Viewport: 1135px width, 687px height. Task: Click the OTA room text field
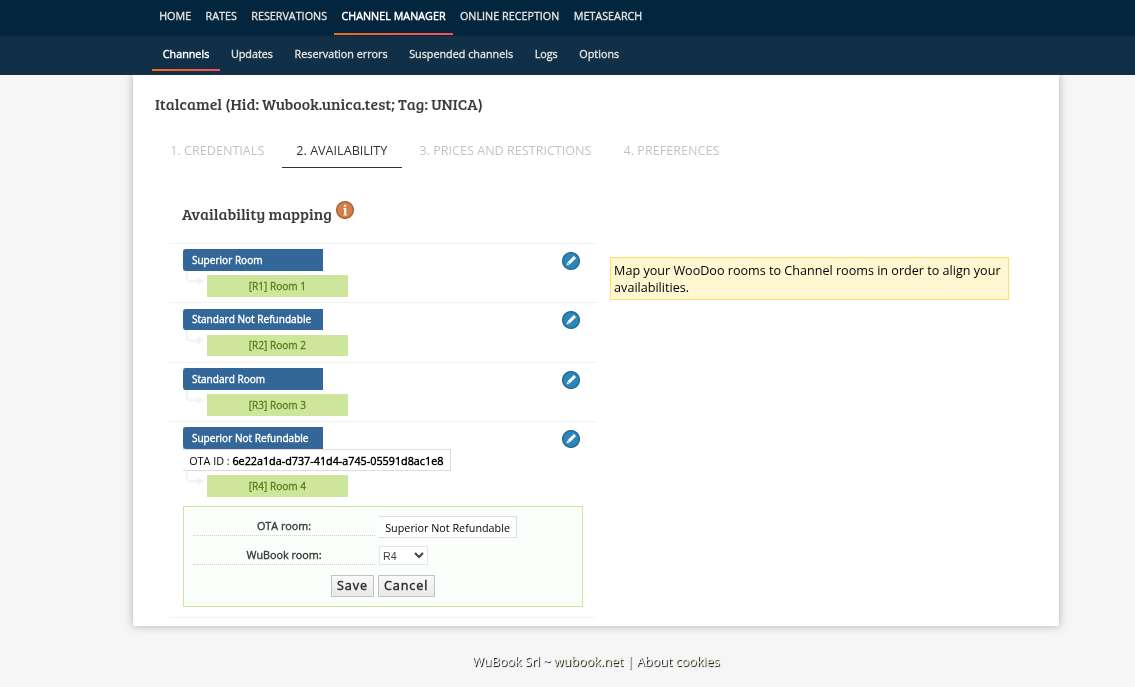447,528
